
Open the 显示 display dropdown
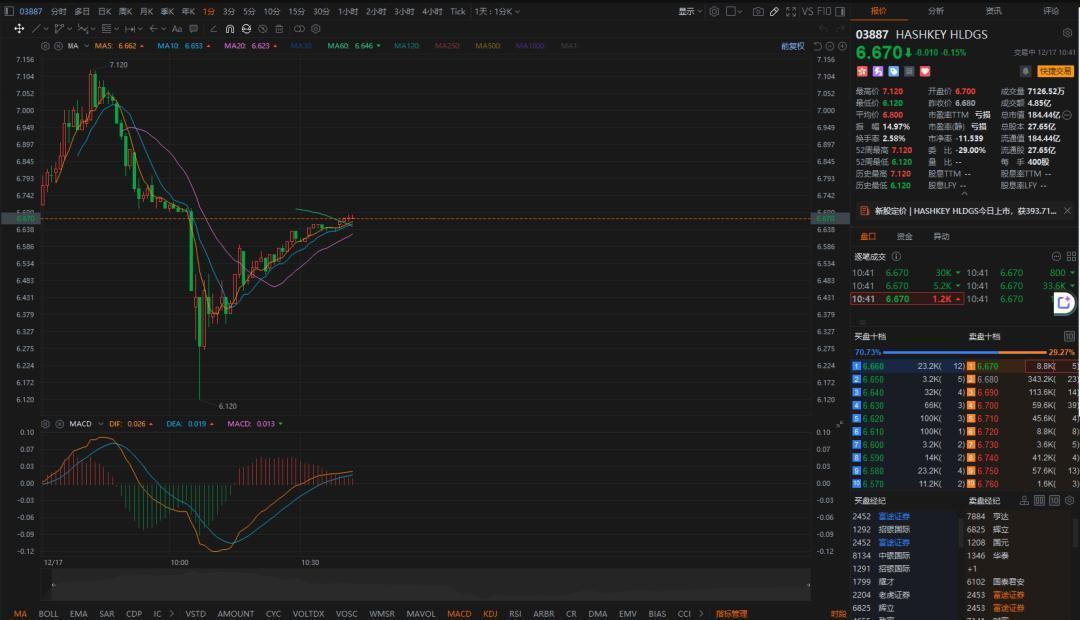[x=689, y=11]
